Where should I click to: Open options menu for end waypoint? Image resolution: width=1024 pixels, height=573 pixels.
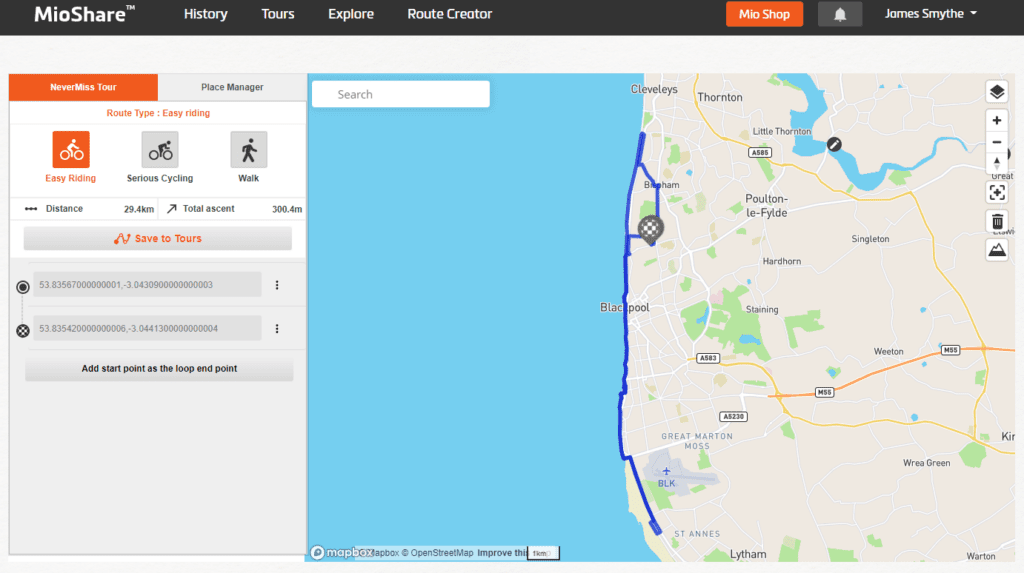(277, 328)
